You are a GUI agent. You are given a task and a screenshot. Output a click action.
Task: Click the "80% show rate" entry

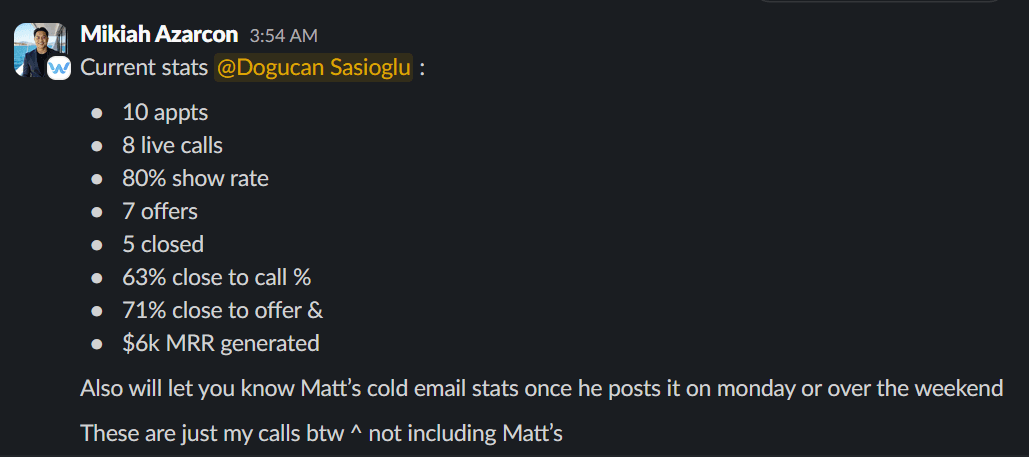(x=195, y=179)
